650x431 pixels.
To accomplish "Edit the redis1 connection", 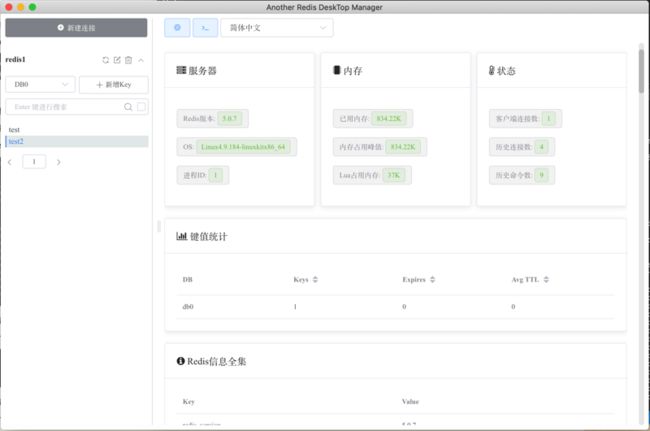I will click(117, 60).
